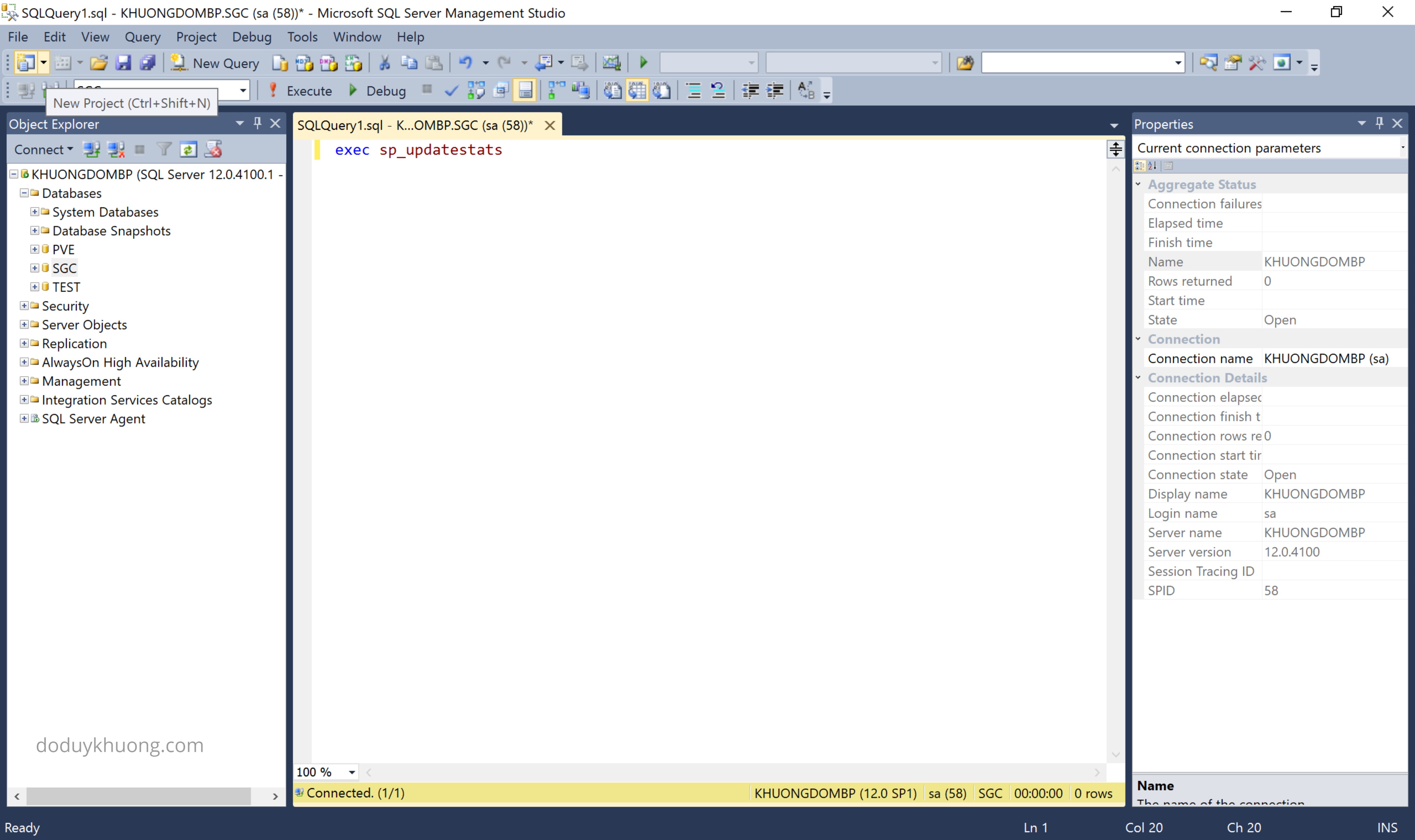The height and width of the screenshot is (840, 1415).
Task: Click the New Project icon
Action: point(25,63)
